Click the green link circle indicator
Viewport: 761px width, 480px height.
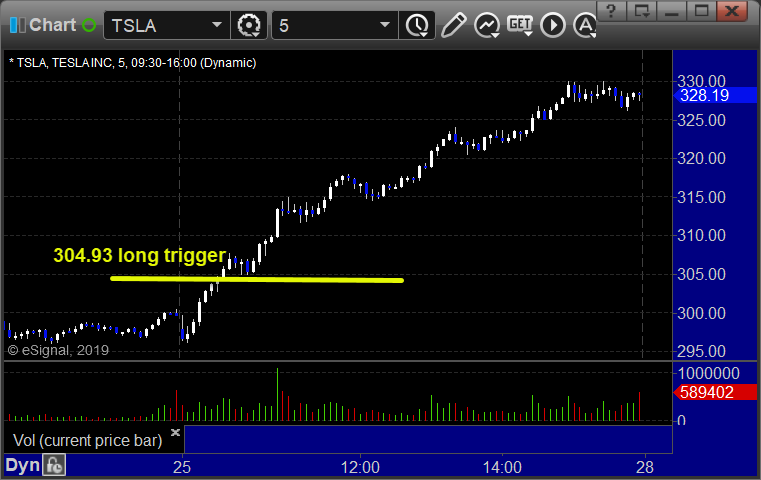89,25
